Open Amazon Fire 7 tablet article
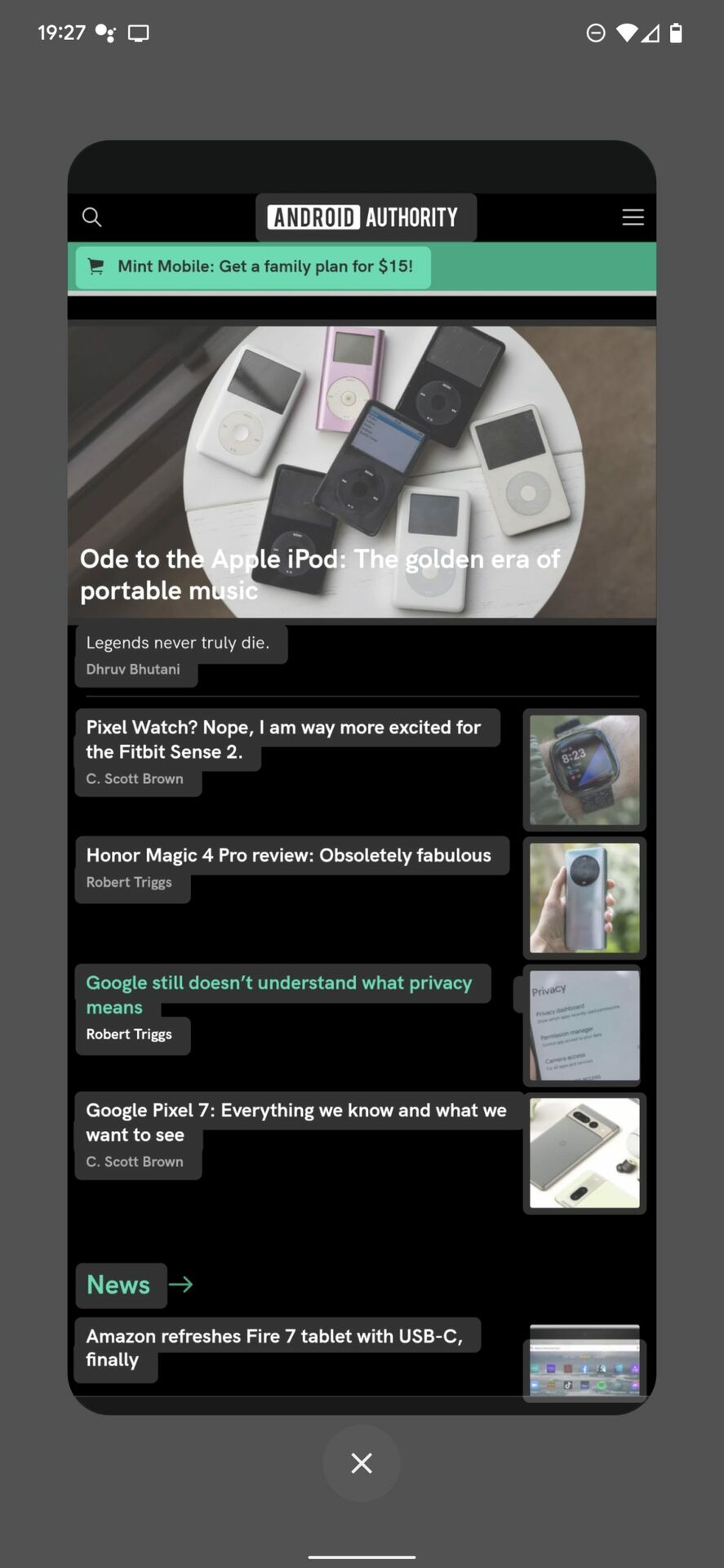Viewport: 724px width, 1568px height. (x=275, y=1347)
